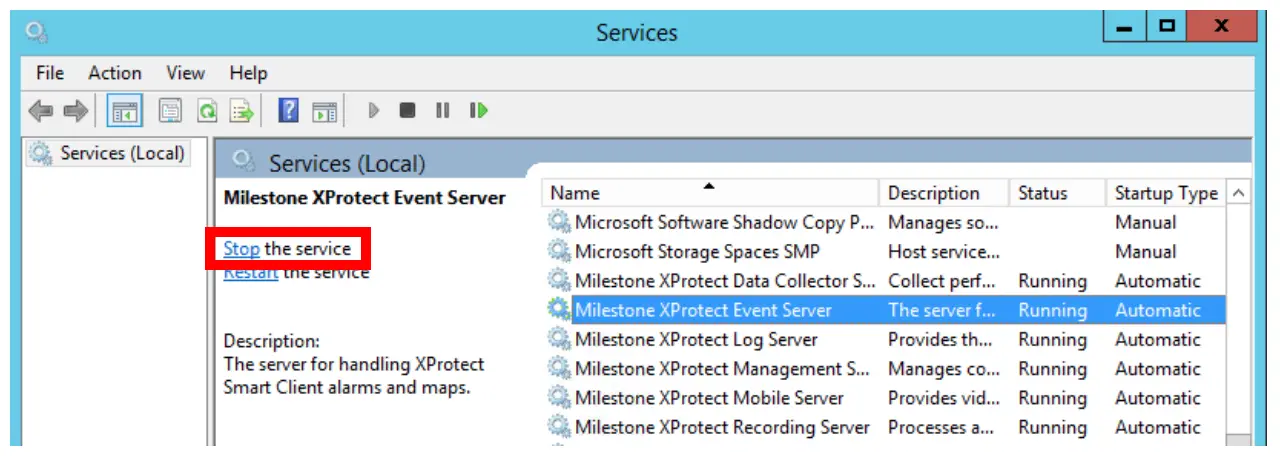Click the Start Service play icon
This screenshot has height=456, width=1280.
375,110
